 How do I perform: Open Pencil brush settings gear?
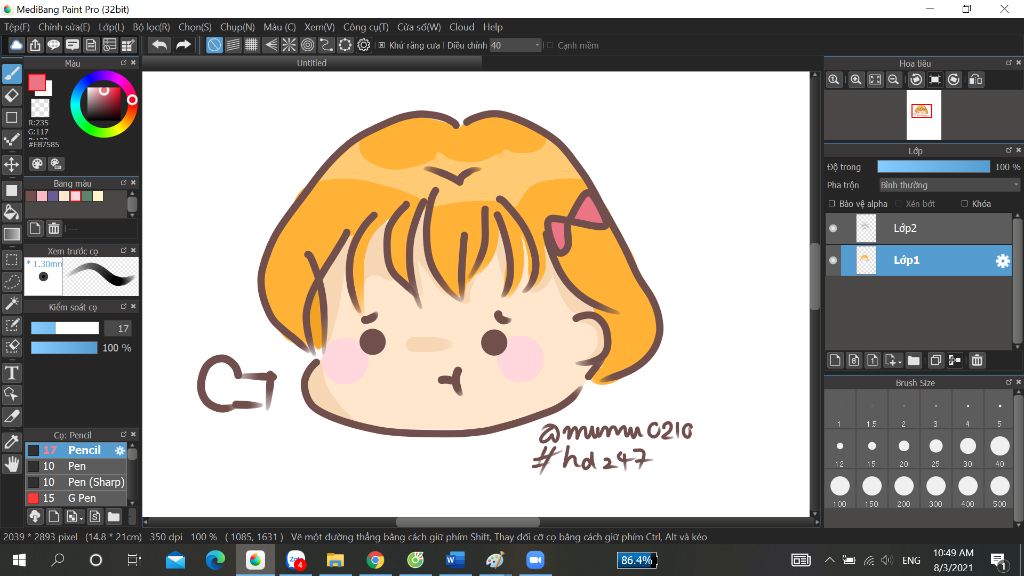point(120,451)
